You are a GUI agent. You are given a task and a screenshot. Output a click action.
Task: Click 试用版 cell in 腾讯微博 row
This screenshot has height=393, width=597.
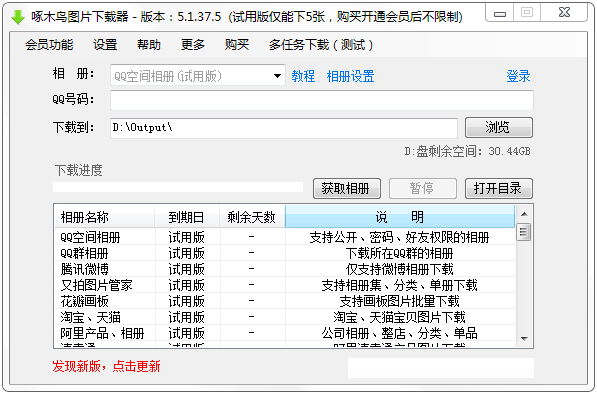187,270
